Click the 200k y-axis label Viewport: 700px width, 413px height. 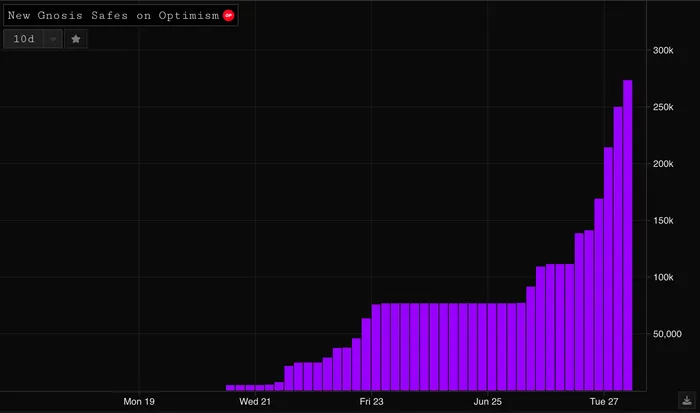coord(663,164)
